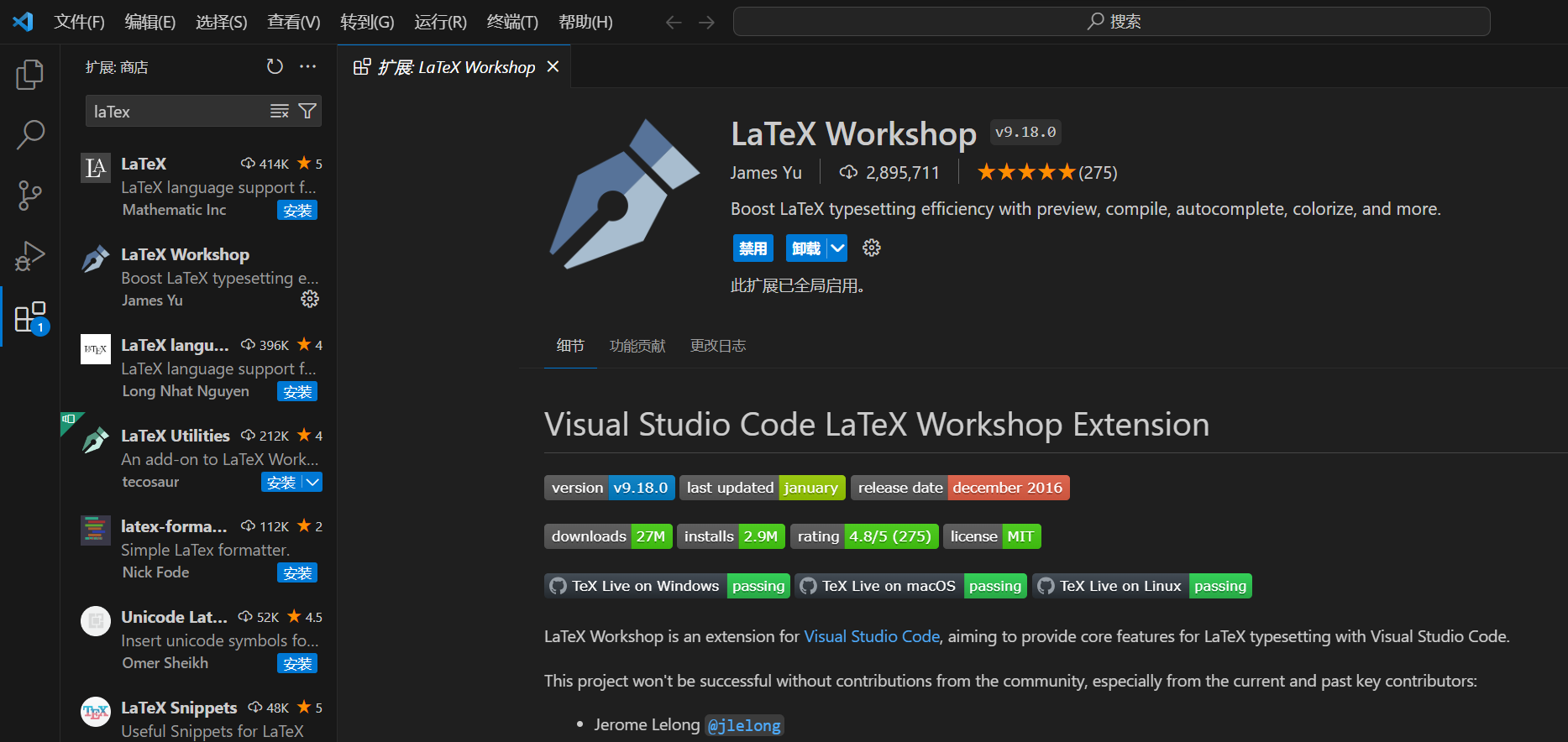Click TeX Live on macOS passing badge

911,586
